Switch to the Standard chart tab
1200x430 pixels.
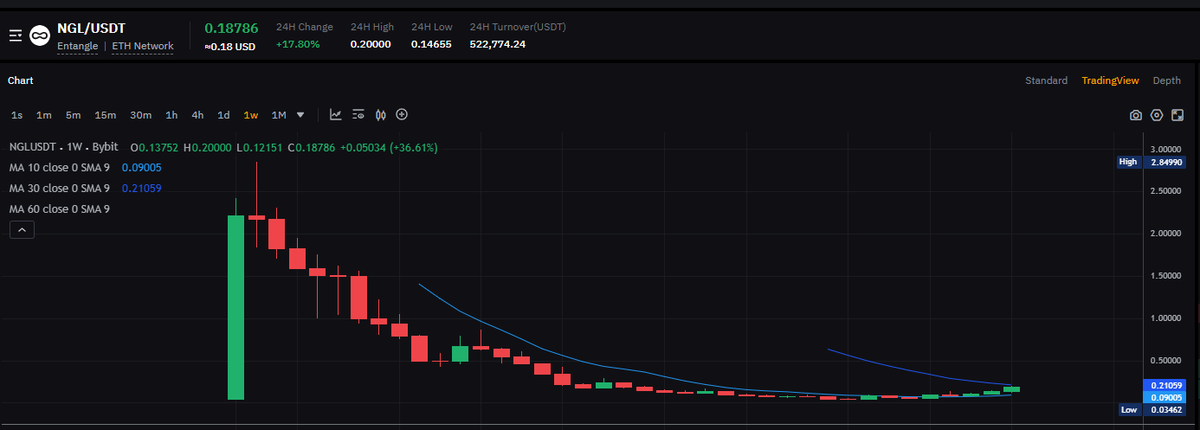click(x=1046, y=80)
